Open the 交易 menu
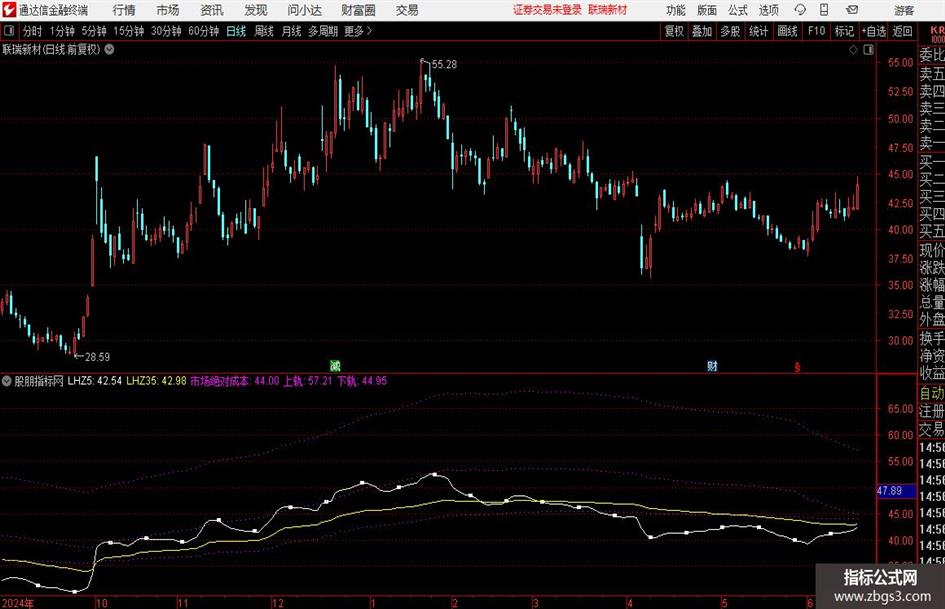Viewport: 945px width, 609px height. [x=407, y=10]
